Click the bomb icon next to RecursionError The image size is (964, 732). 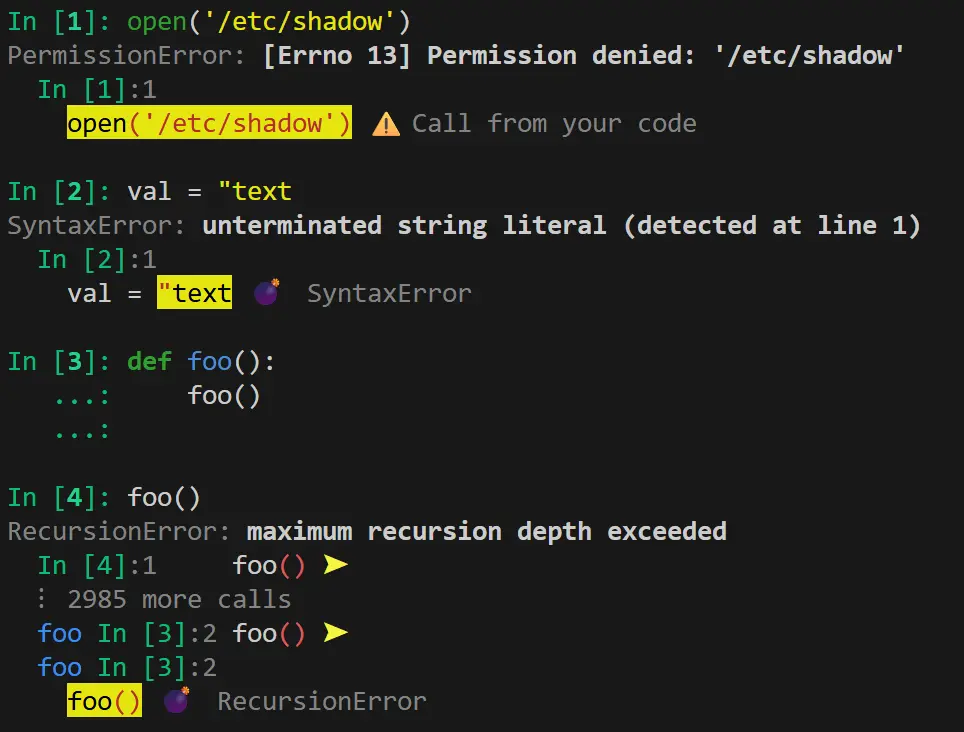point(176,701)
